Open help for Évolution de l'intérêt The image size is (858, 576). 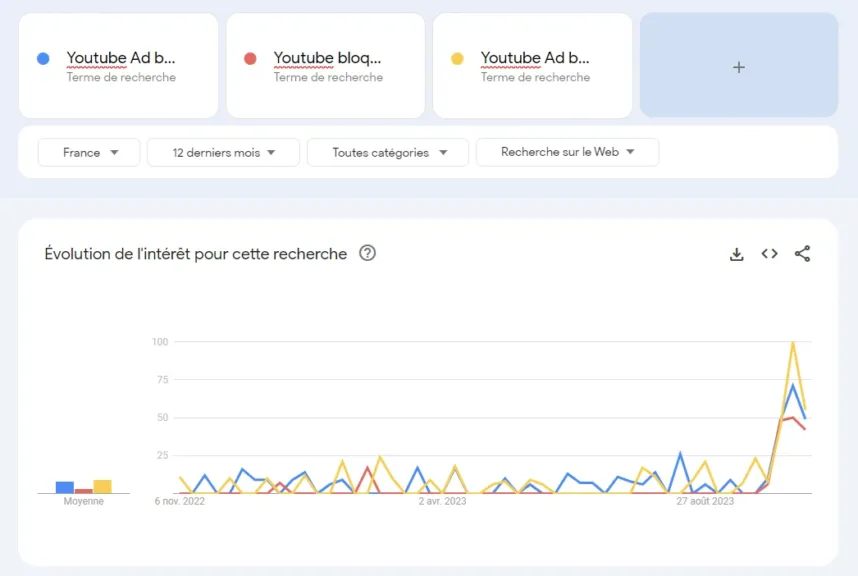367,253
